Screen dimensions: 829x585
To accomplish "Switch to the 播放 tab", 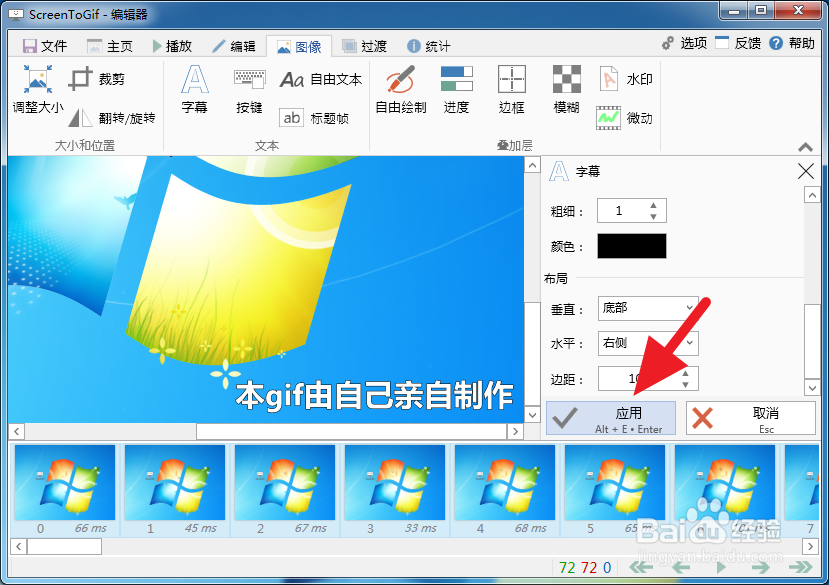I will 172,46.
